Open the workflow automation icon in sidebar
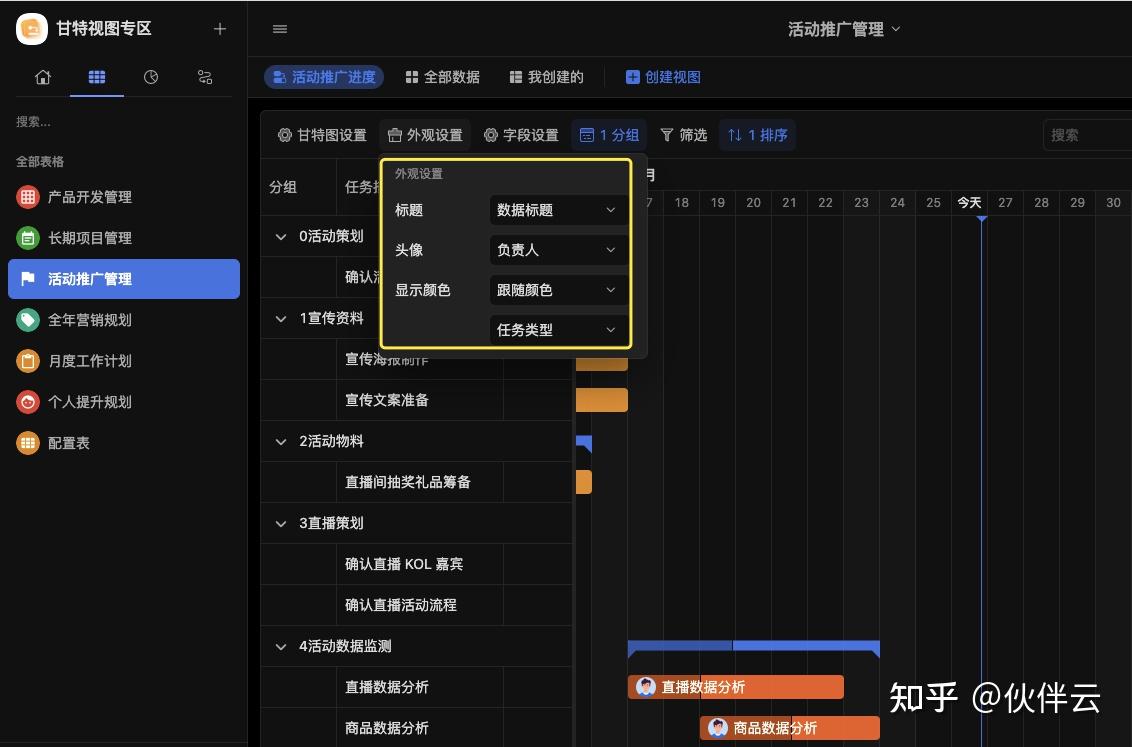1132x747 pixels. tap(205, 77)
